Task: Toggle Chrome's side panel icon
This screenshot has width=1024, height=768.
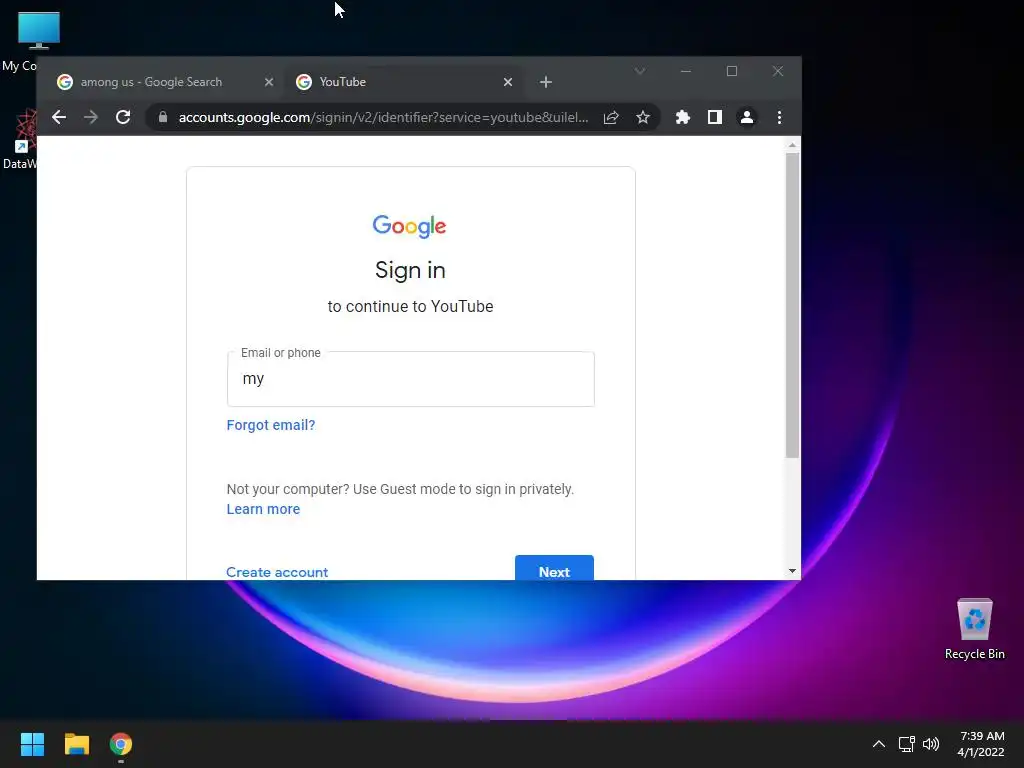Action: tap(714, 118)
